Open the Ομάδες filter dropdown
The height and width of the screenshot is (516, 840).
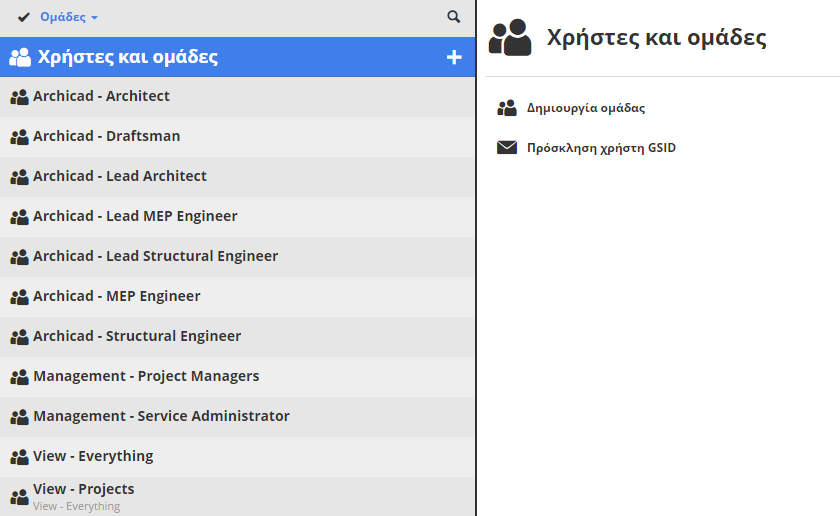click(x=69, y=17)
